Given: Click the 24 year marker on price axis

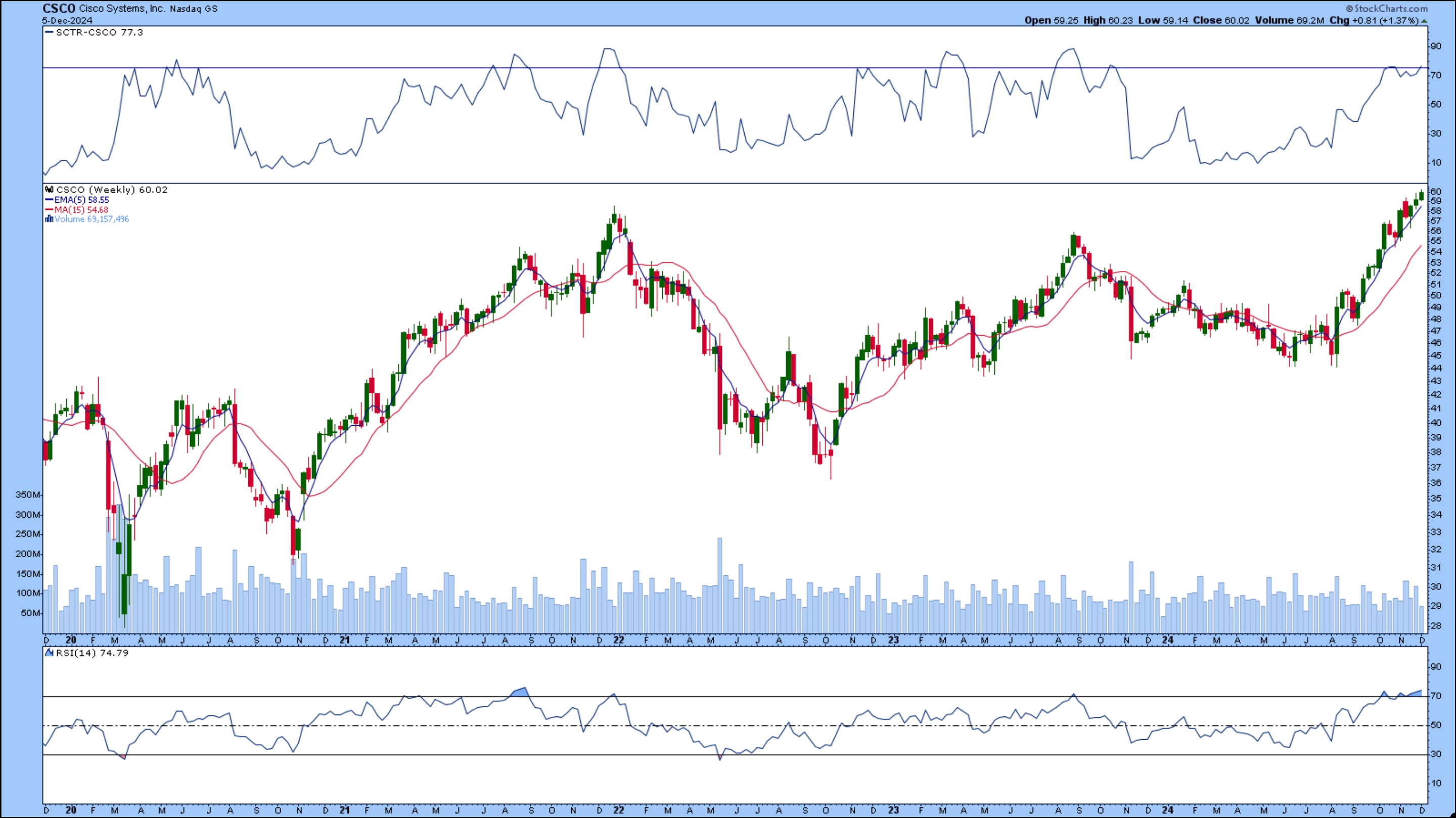Looking at the screenshot, I should pos(1167,640).
